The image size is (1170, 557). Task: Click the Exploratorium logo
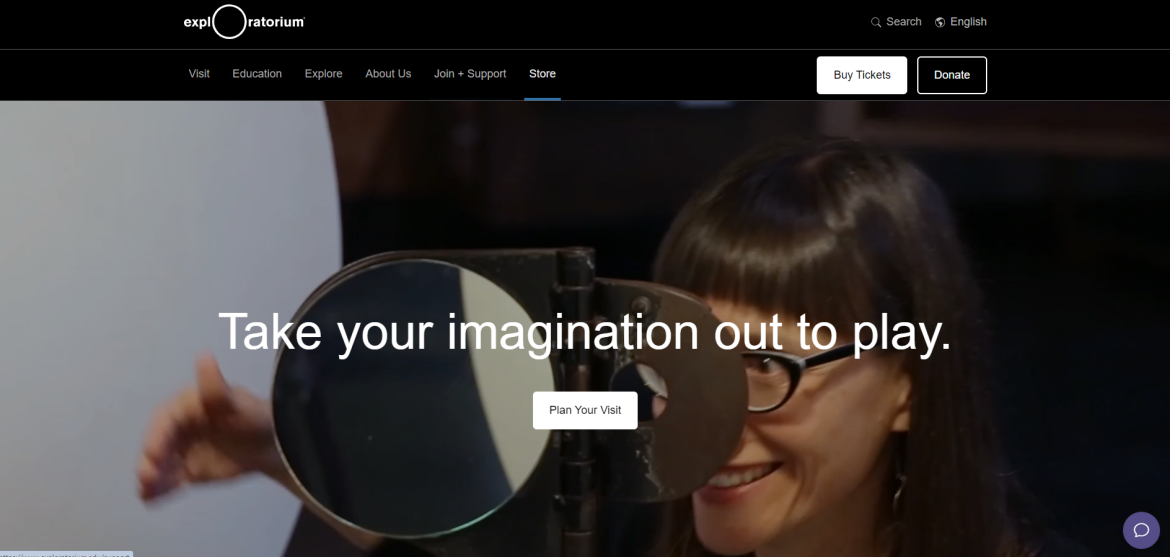pyautogui.click(x=244, y=22)
